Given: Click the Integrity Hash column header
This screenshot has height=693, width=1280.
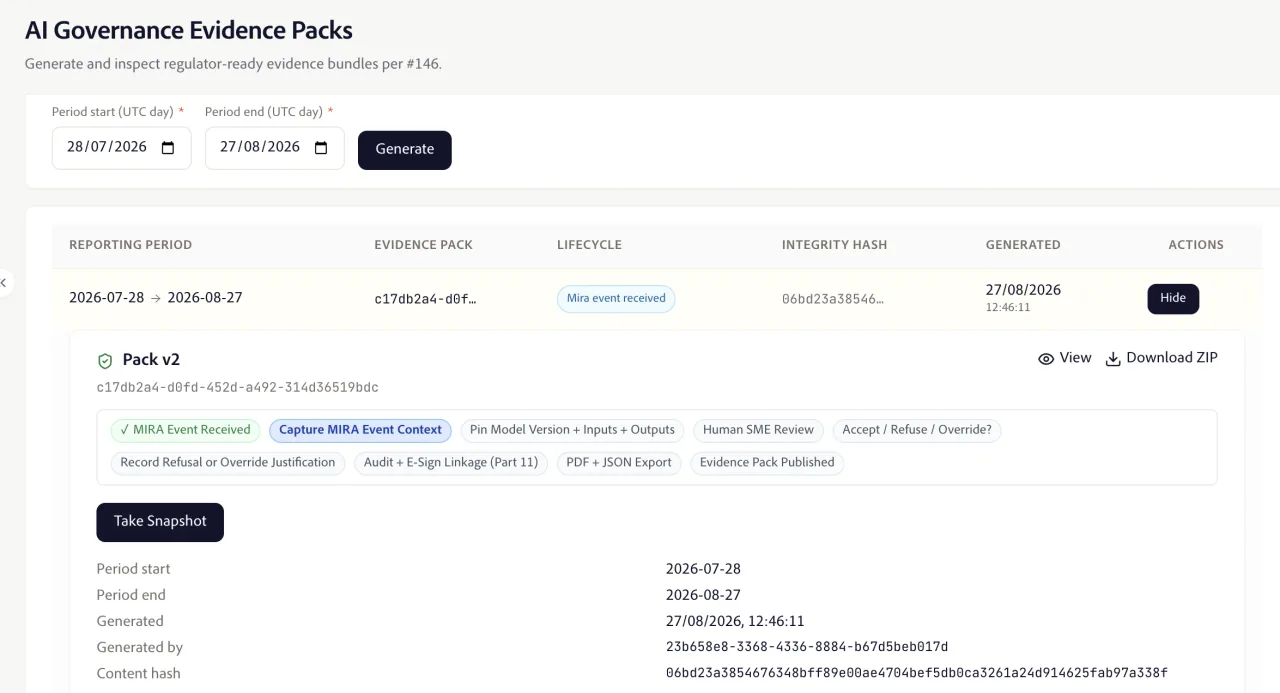Looking at the screenshot, I should click(834, 245).
